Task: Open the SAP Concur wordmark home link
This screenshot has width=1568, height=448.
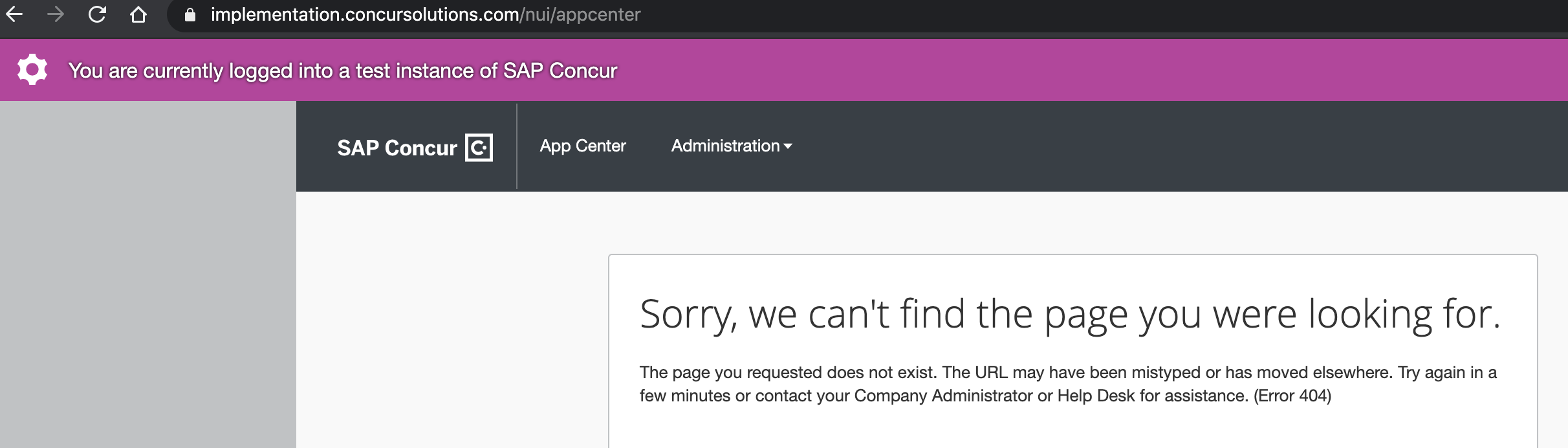Action: (x=397, y=148)
